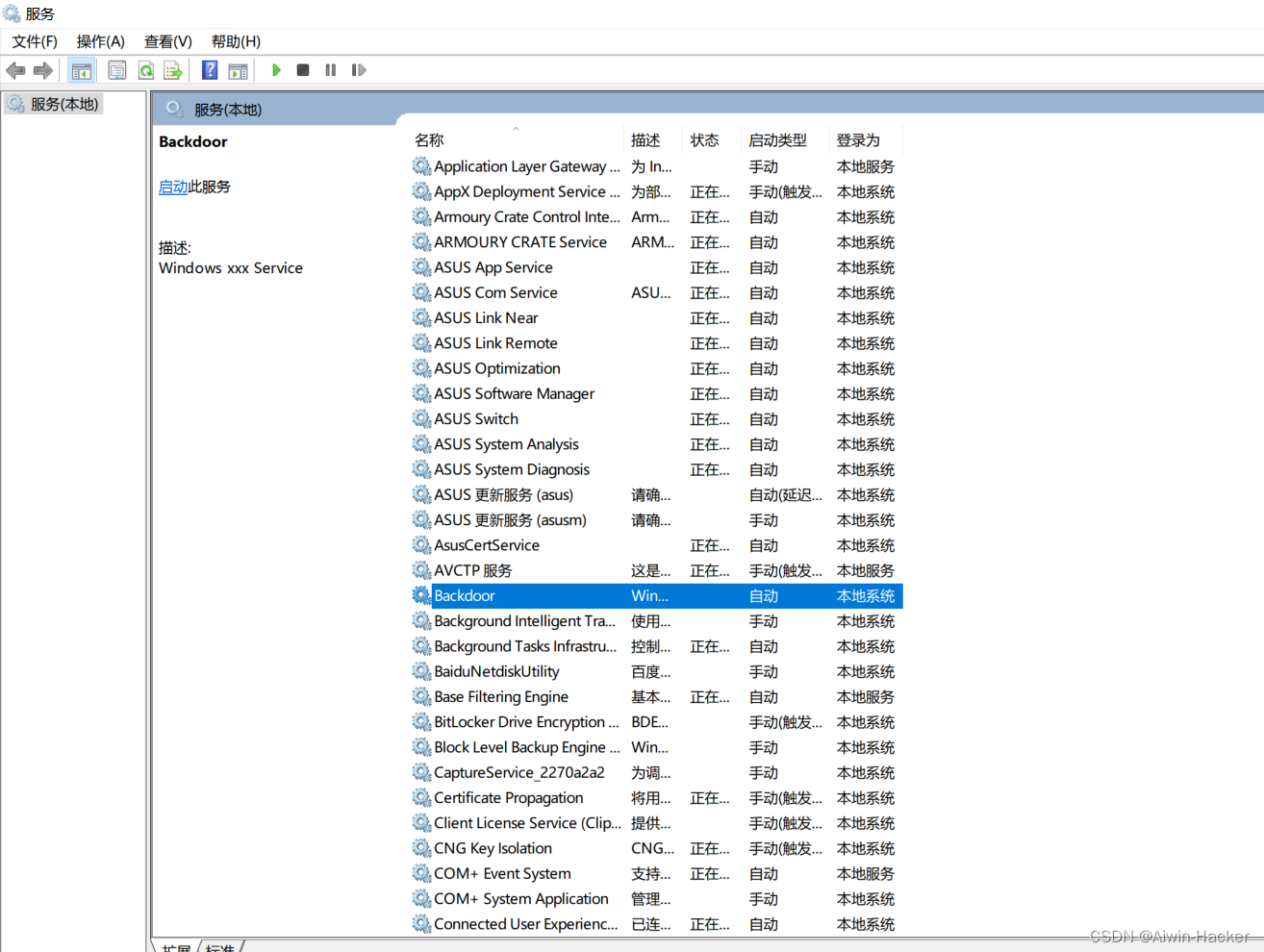Open the 帮助(H) menu
Screen dimensions: 1264x952
pyautogui.click(x=237, y=41)
